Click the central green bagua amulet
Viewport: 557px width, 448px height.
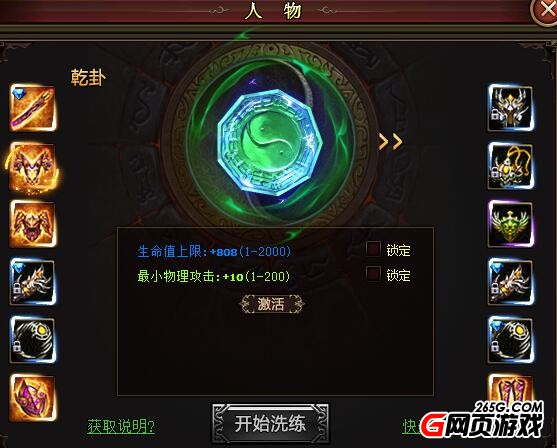click(270, 143)
